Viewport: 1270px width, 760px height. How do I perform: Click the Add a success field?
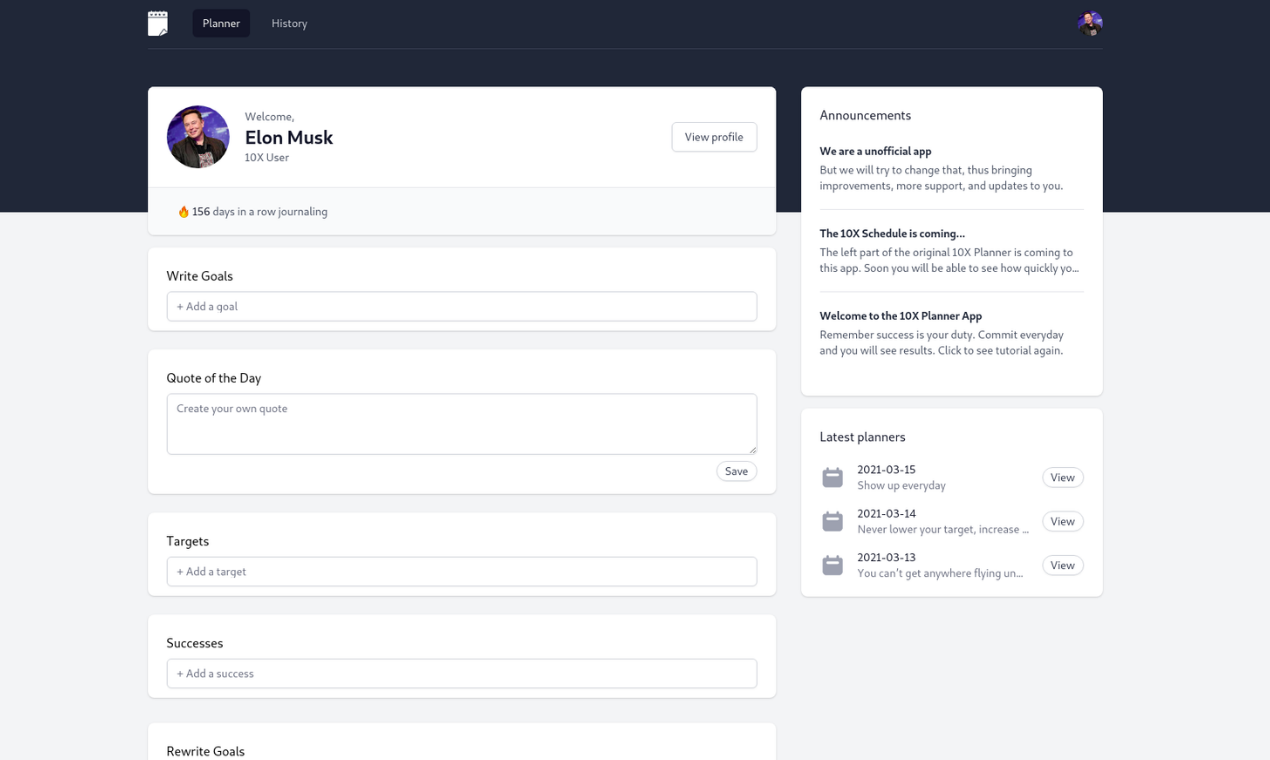(461, 673)
